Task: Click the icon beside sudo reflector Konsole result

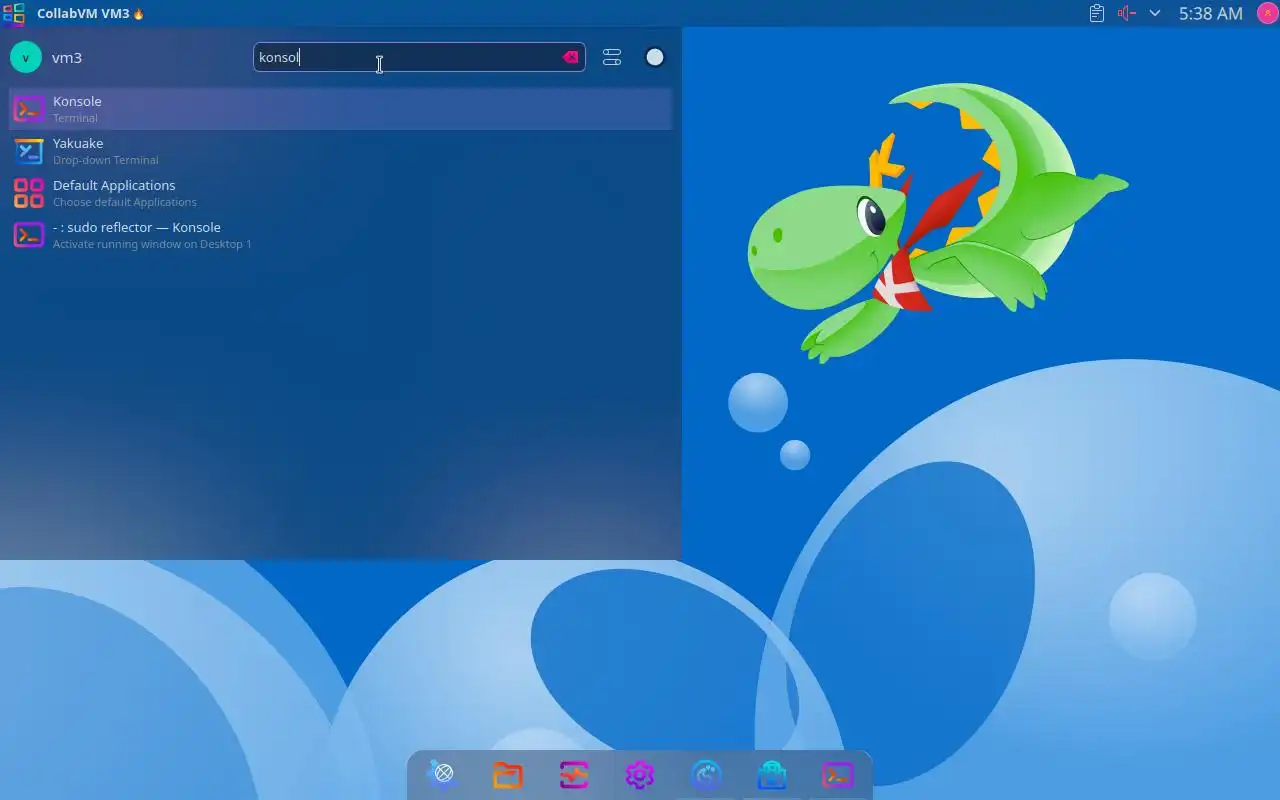Action: pyautogui.click(x=29, y=234)
